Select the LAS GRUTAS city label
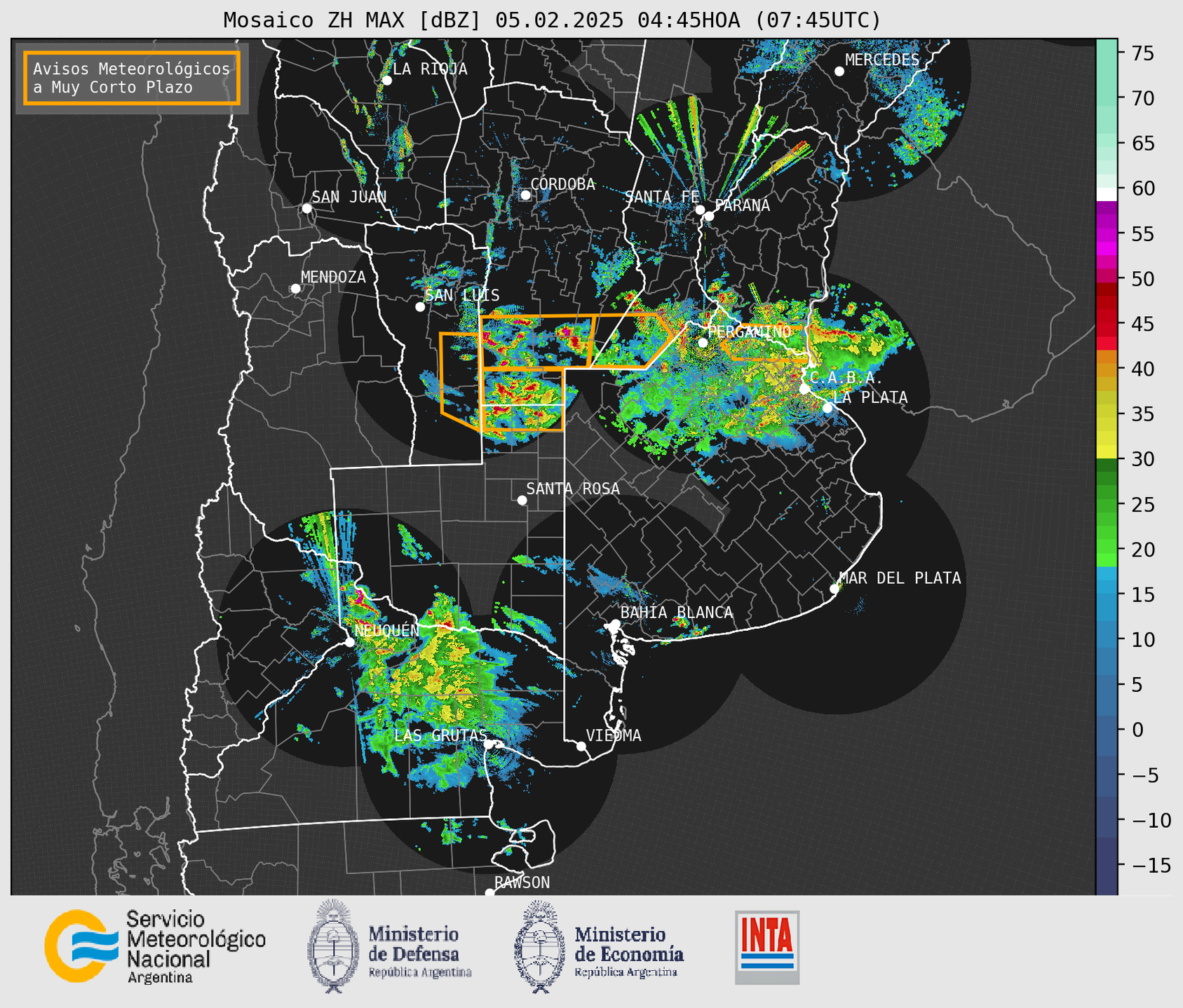Viewport: 1183px width, 1008px height. click(x=440, y=735)
